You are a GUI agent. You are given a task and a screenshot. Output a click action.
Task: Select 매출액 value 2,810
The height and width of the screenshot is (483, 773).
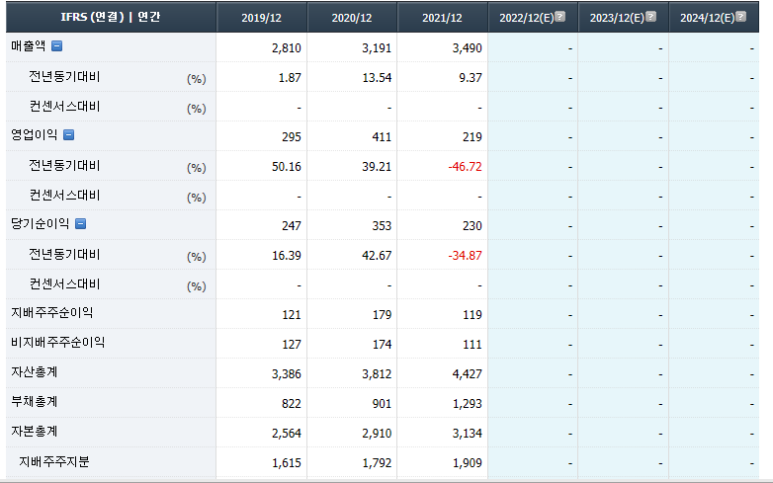pyautogui.click(x=286, y=48)
